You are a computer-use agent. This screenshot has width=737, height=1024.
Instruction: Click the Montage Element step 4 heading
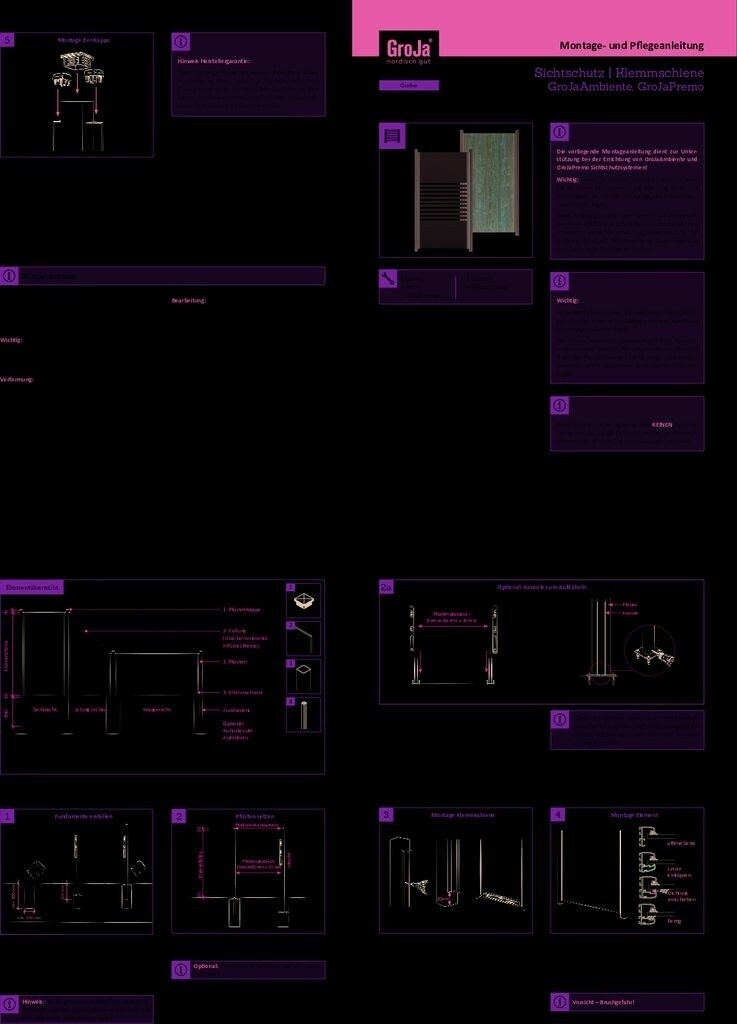632,816
